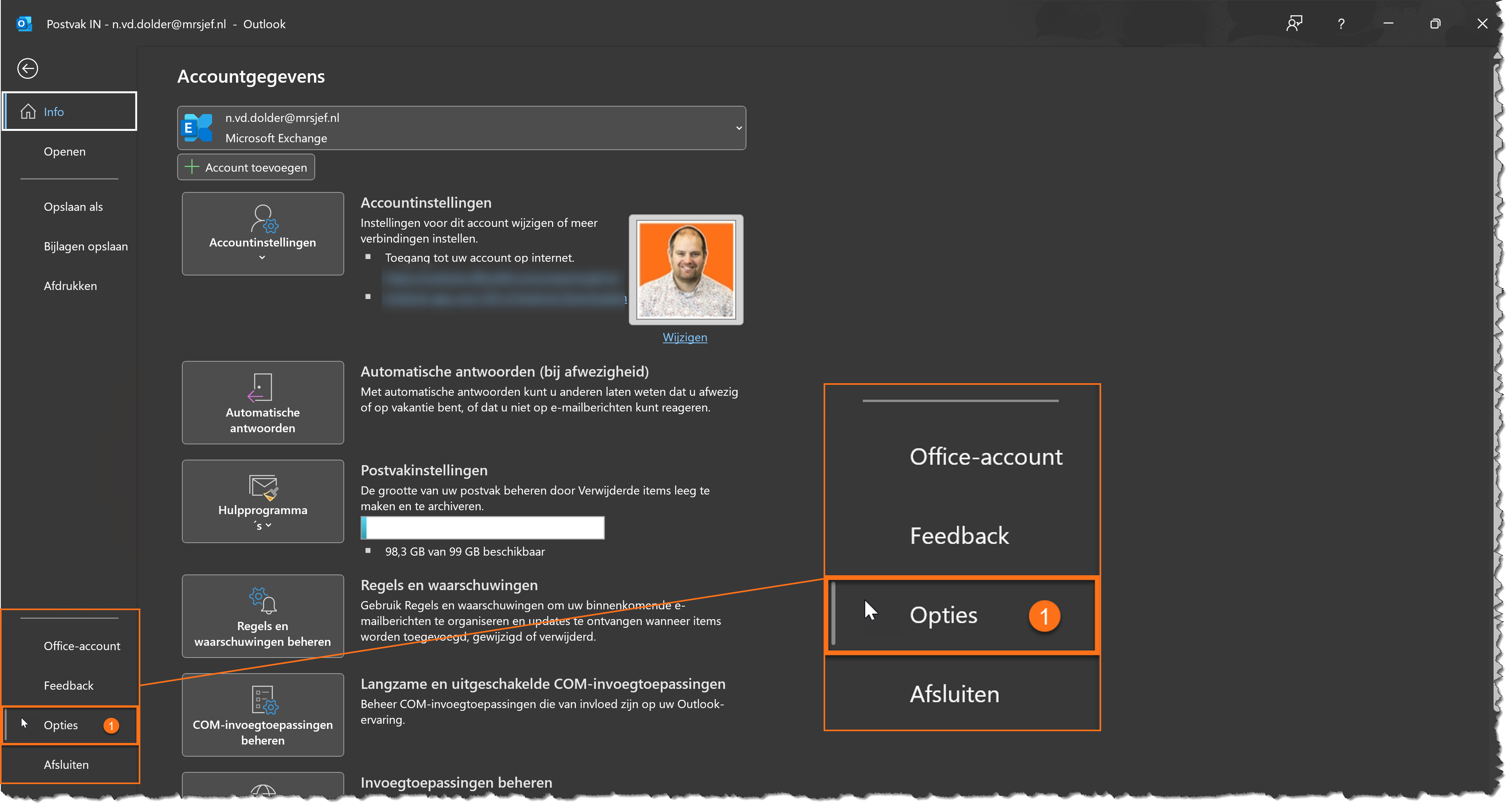Viewport: 1512px width, 808px height.
Task: Click the Wijzigen link under the photo
Action: 685,337
